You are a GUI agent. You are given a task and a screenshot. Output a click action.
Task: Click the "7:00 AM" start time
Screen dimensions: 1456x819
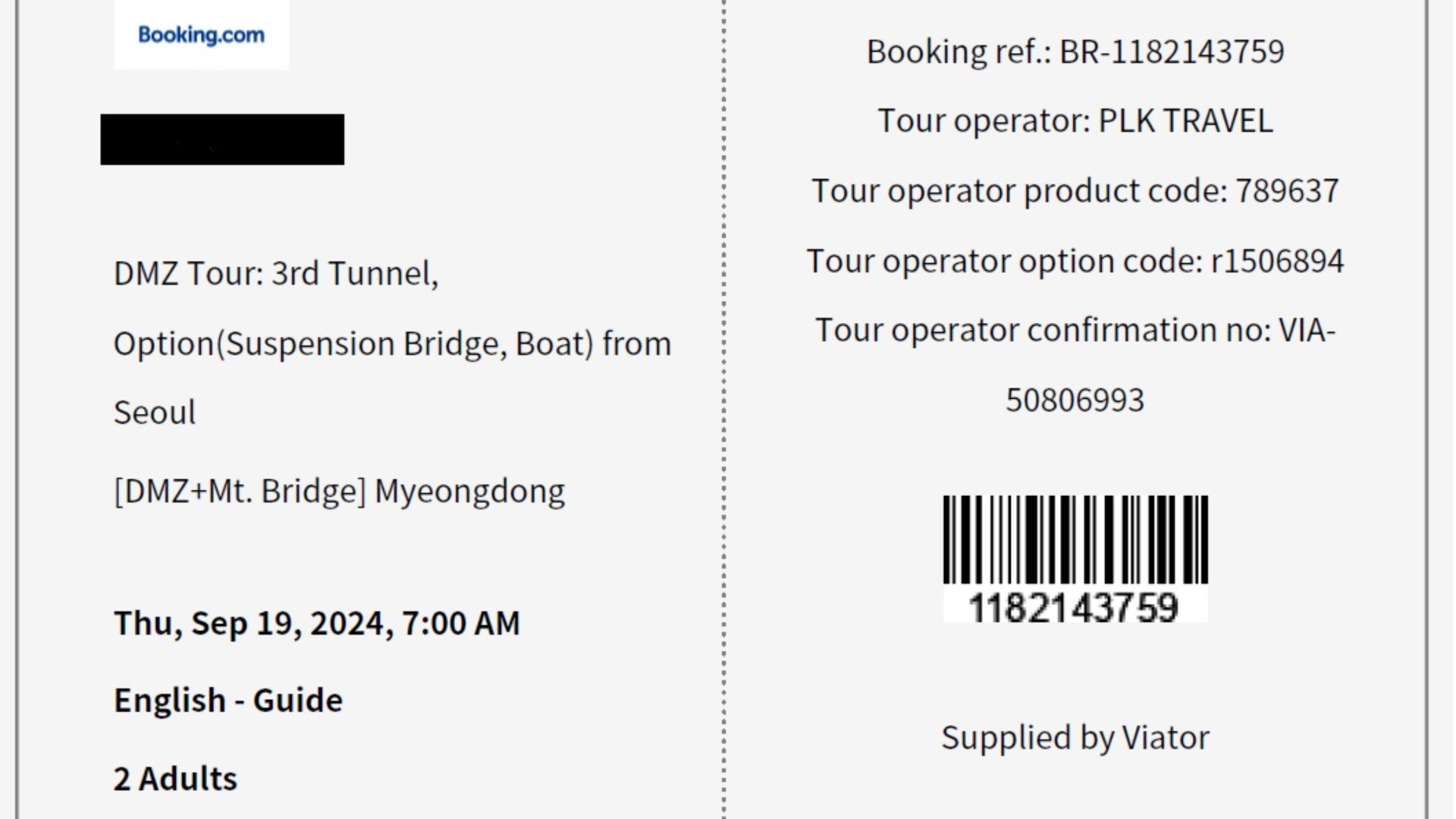pos(461,623)
